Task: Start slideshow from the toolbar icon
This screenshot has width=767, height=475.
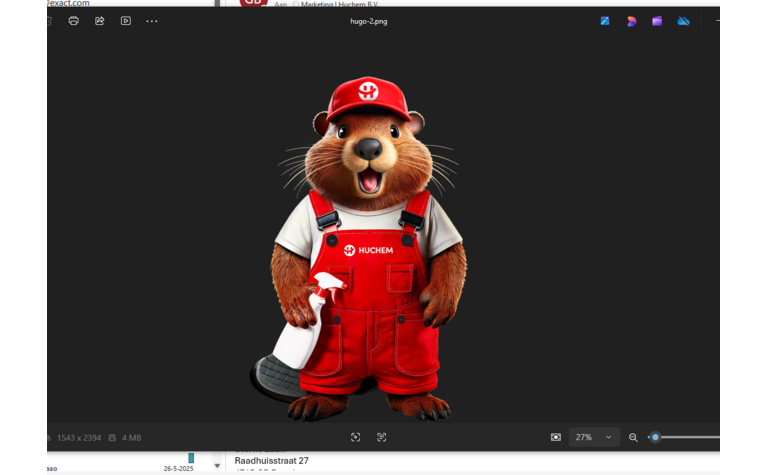Action: pos(125,21)
